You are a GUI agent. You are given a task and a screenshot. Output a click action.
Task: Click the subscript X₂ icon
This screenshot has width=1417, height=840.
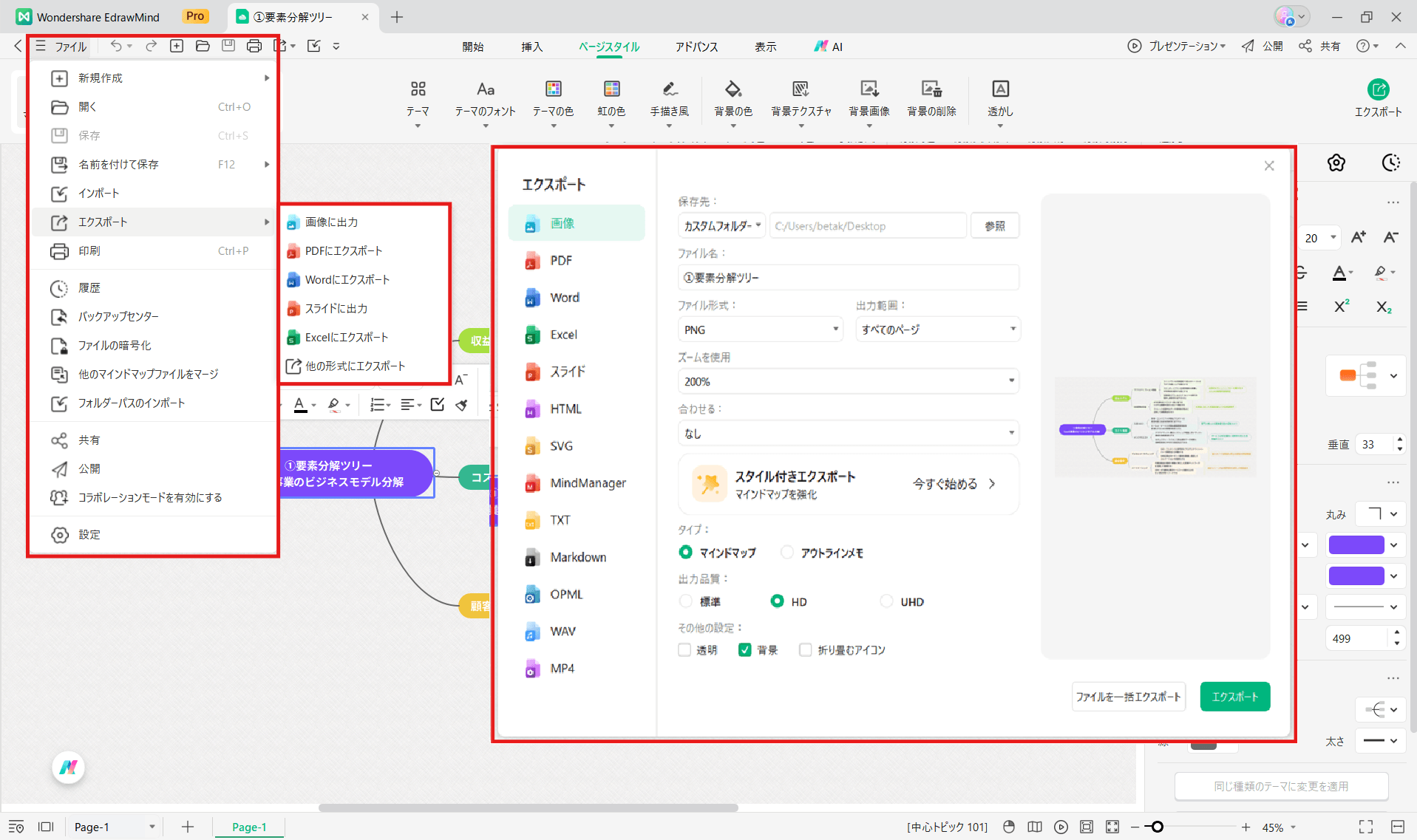[1384, 306]
